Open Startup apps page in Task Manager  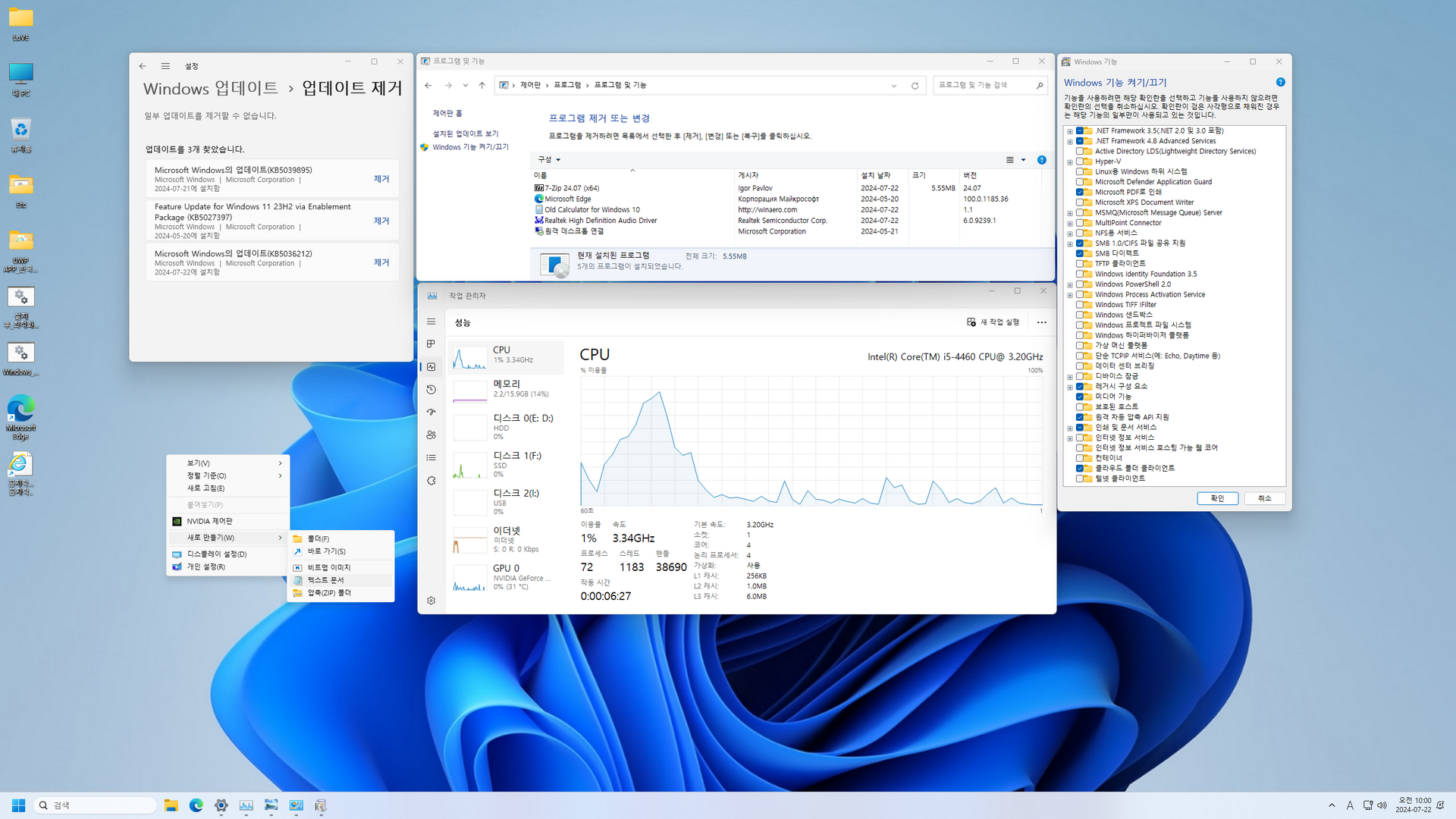(x=431, y=413)
